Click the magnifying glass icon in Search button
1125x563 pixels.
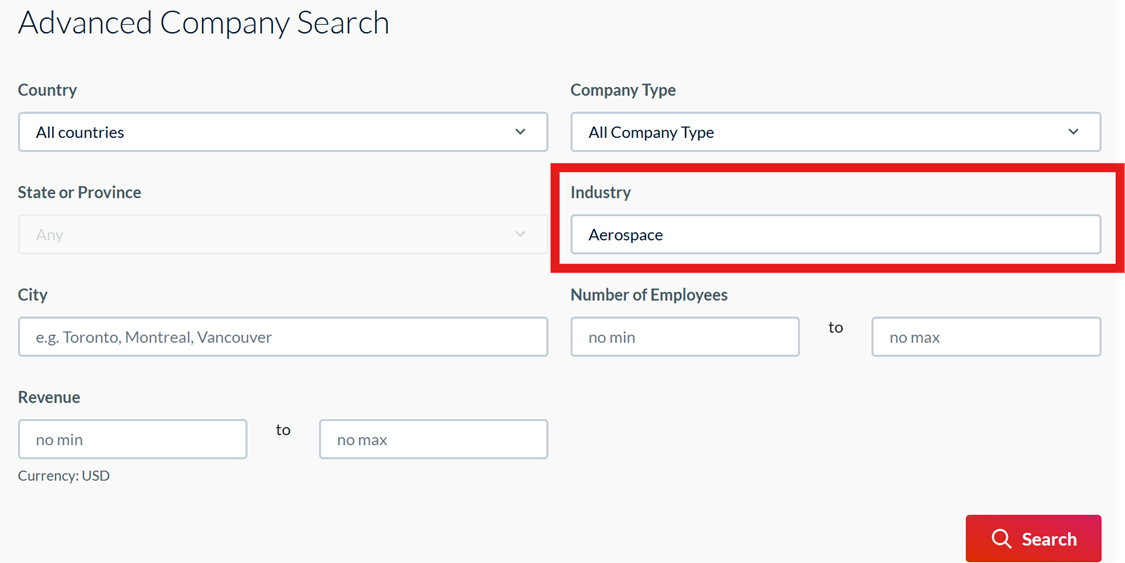(1001, 539)
